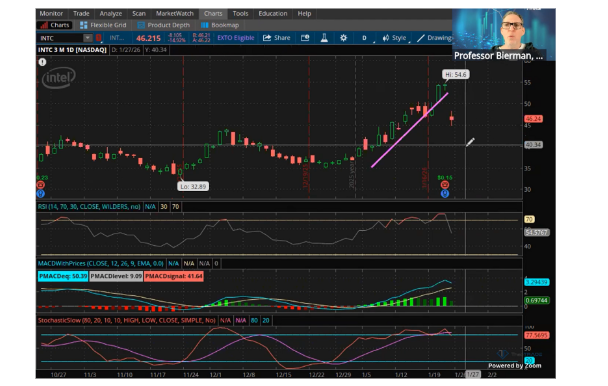Image resolution: width=608 pixels, height=386 pixels.
Task: Open chart settings gear icon
Action: coord(344,38)
